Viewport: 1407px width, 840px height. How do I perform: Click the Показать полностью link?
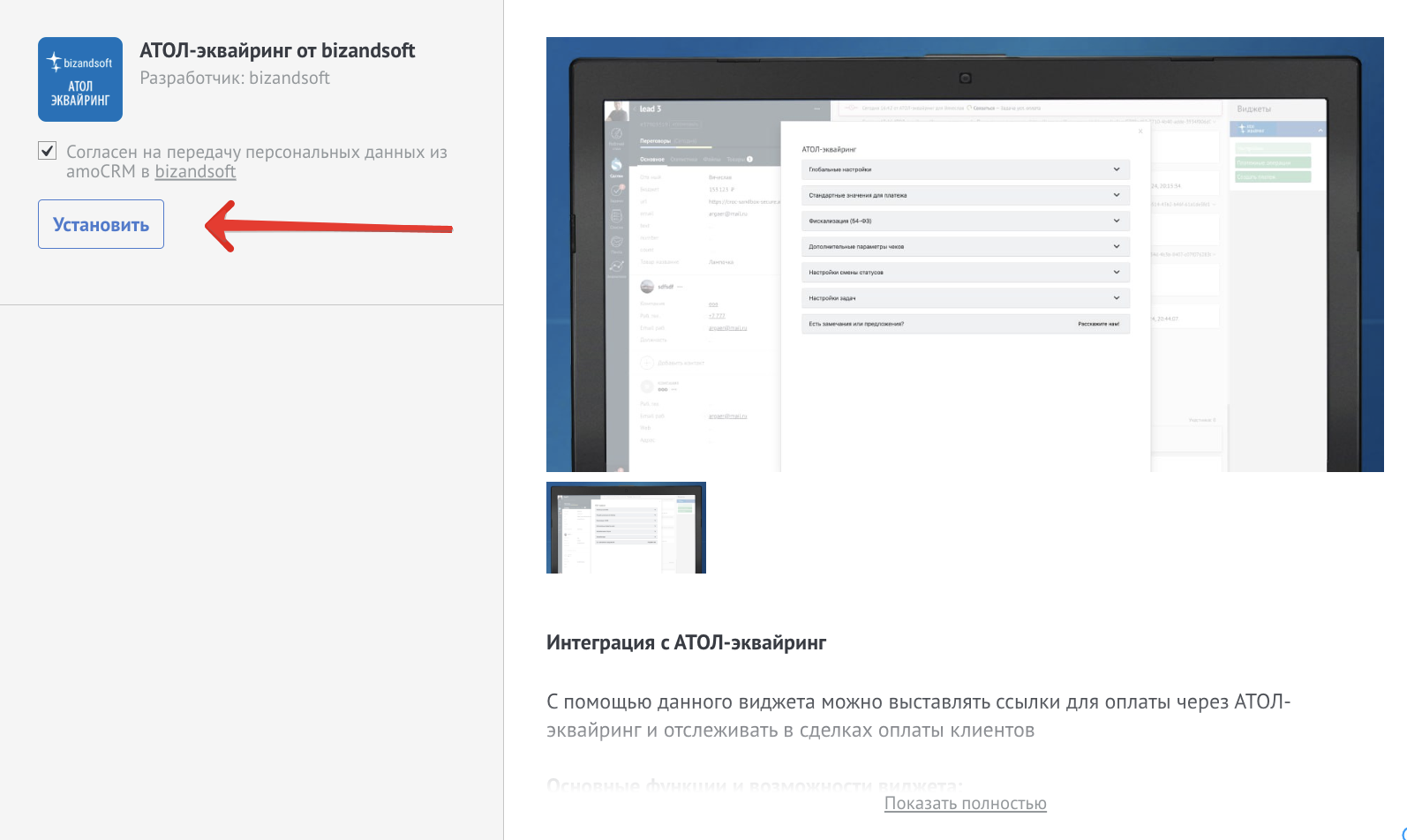pyautogui.click(x=966, y=803)
